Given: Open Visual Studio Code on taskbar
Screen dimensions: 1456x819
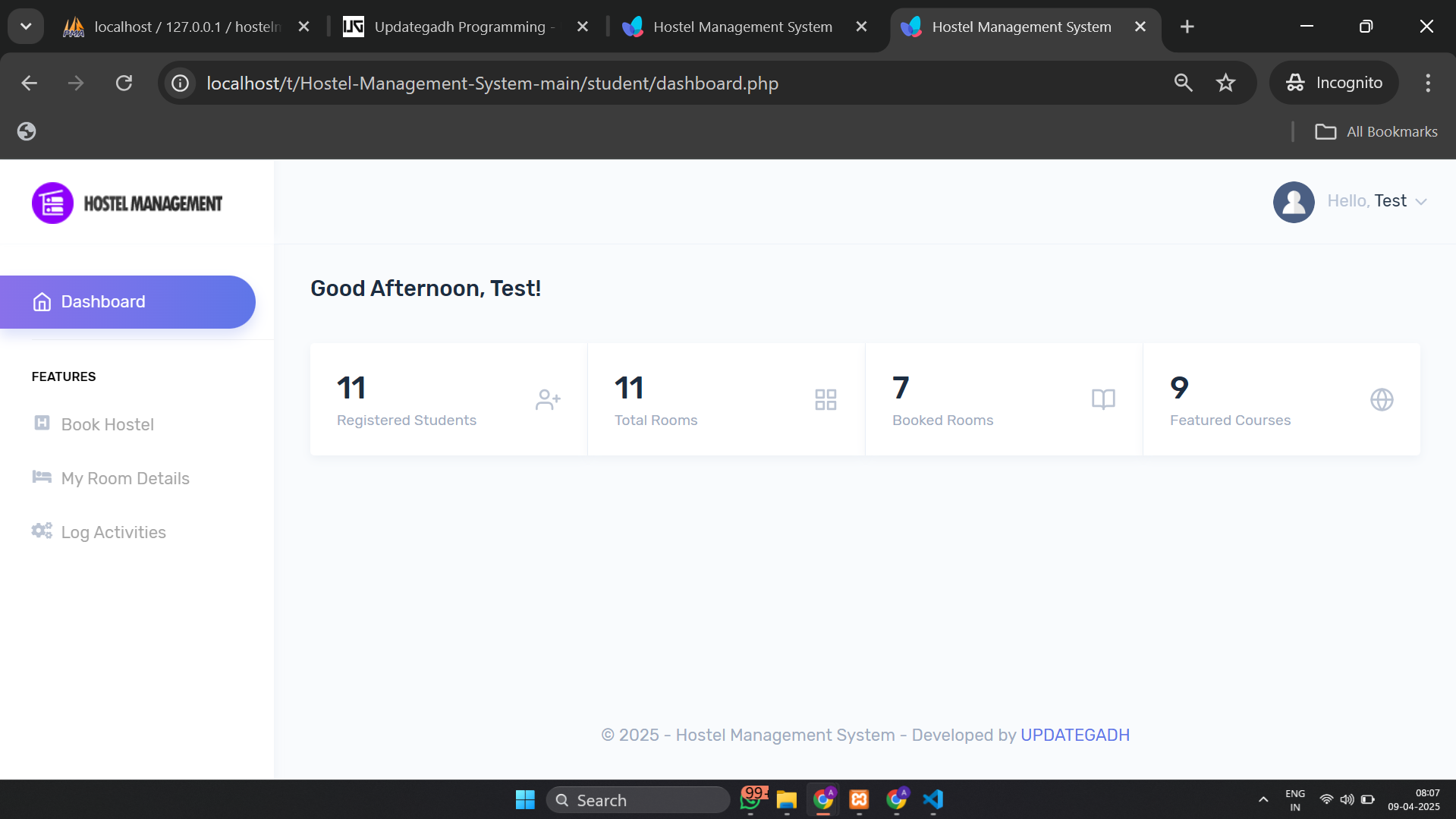Looking at the screenshot, I should [x=932, y=799].
